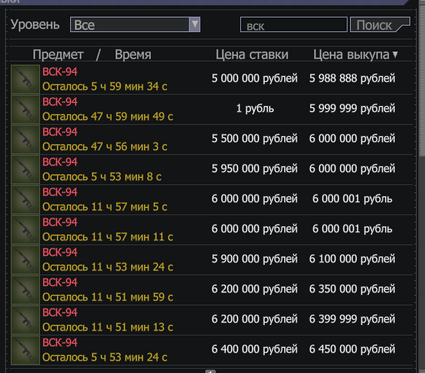The image size is (425, 373).
Task: Click weapon icon for 6 350 000 buyout lot
Action: pyautogui.click(x=25, y=290)
